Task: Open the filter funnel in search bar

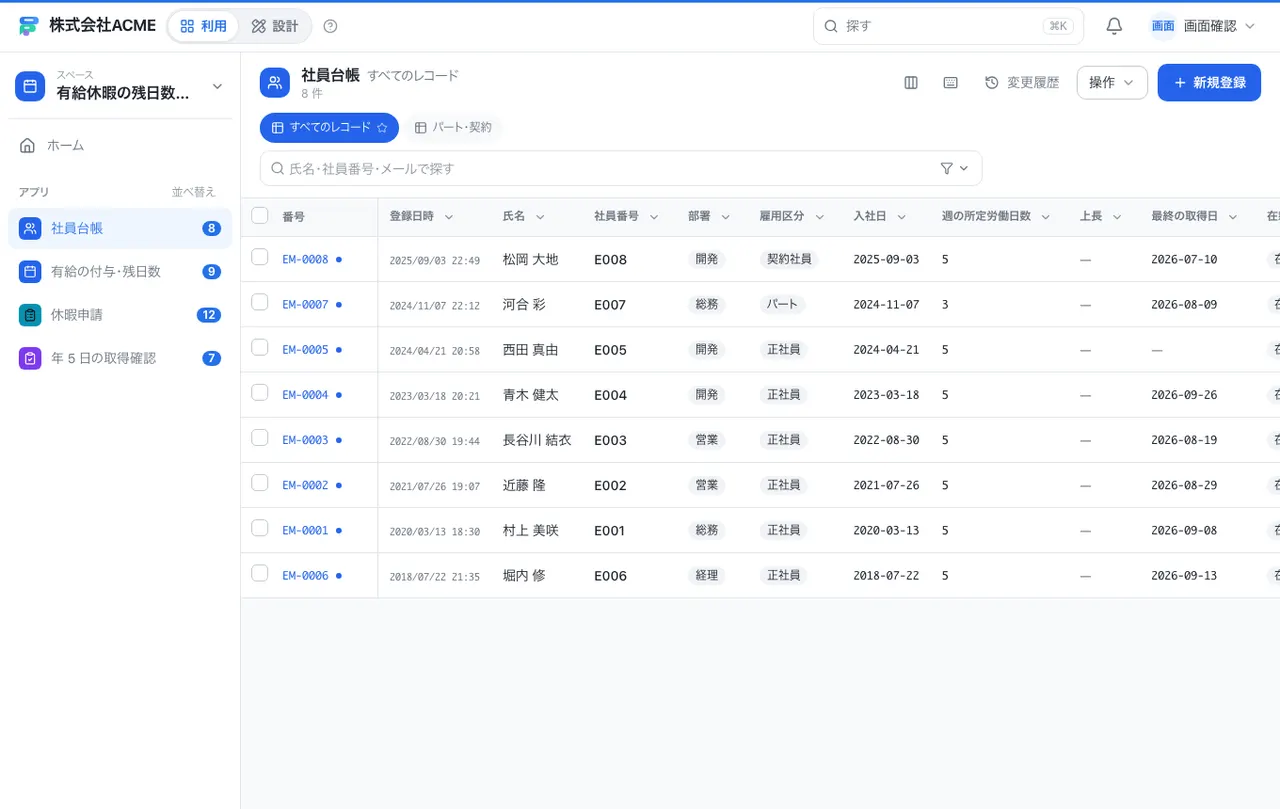Action: point(955,168)
